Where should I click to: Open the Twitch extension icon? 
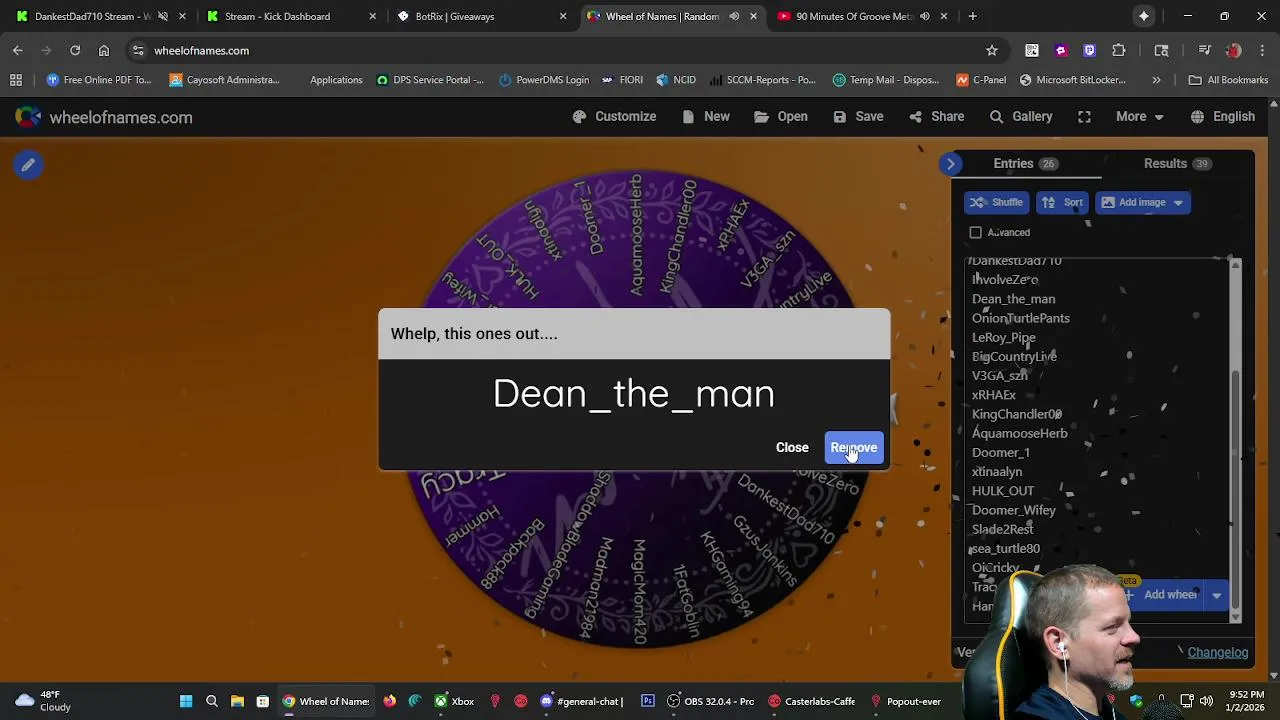click(1089, 50)
